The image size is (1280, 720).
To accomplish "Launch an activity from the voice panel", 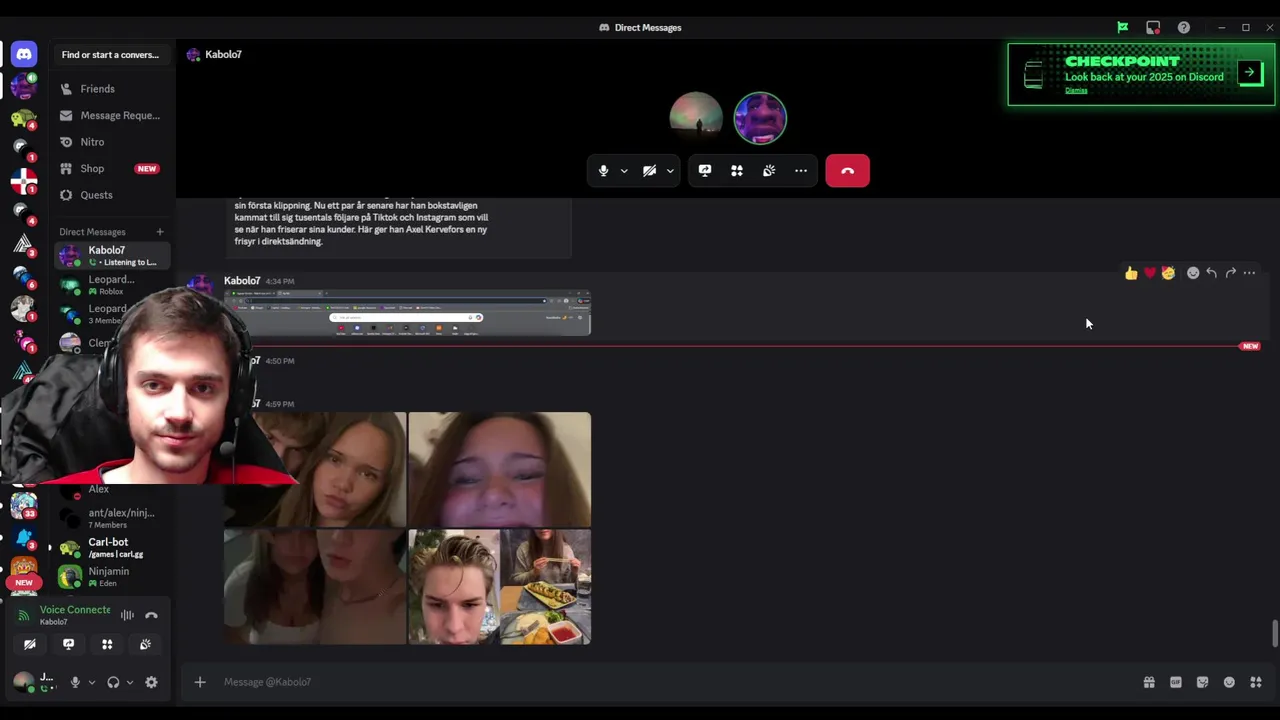I will coord(107,645).
